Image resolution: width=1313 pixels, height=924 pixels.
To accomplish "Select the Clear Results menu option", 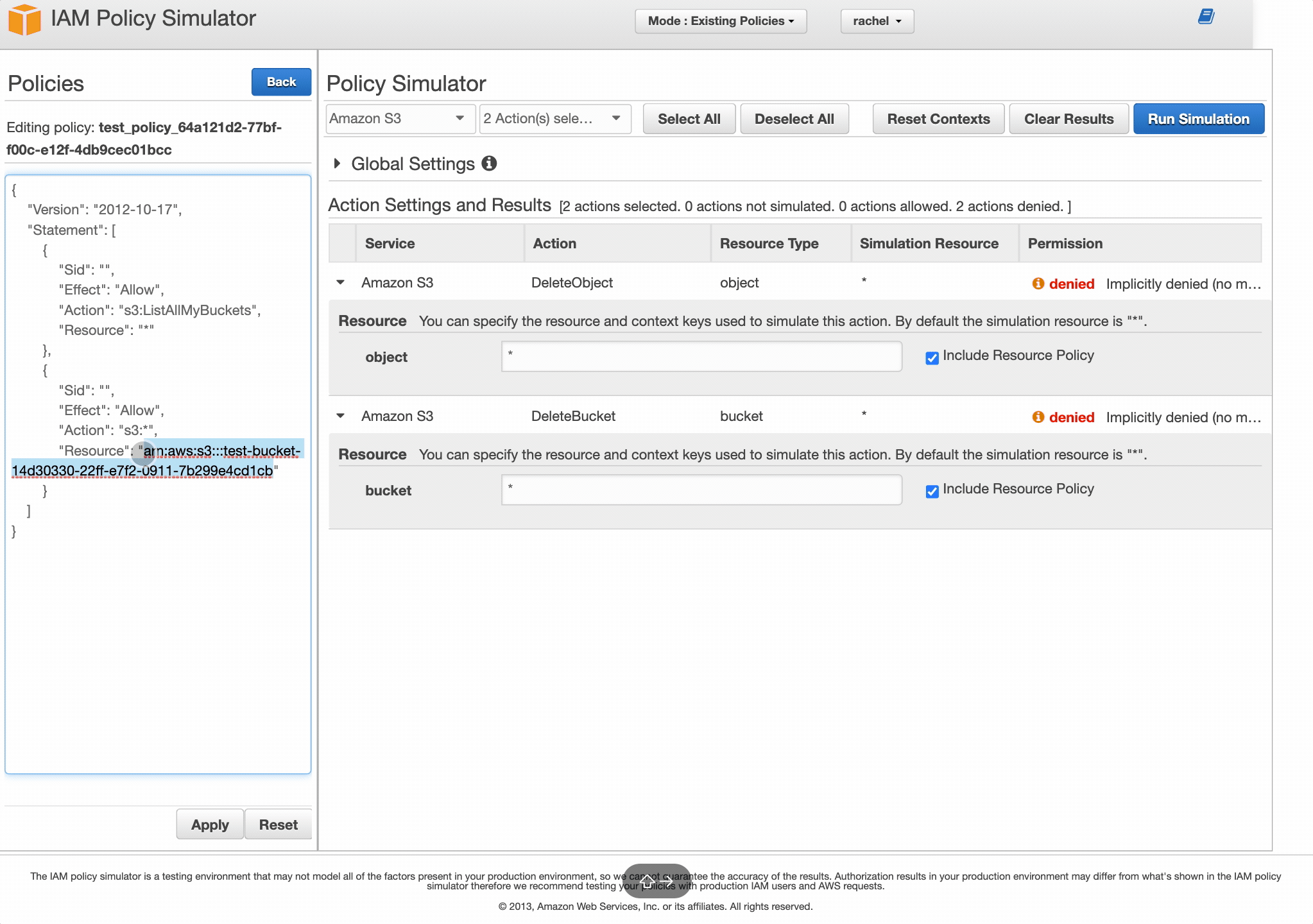I will [1068, 118].
